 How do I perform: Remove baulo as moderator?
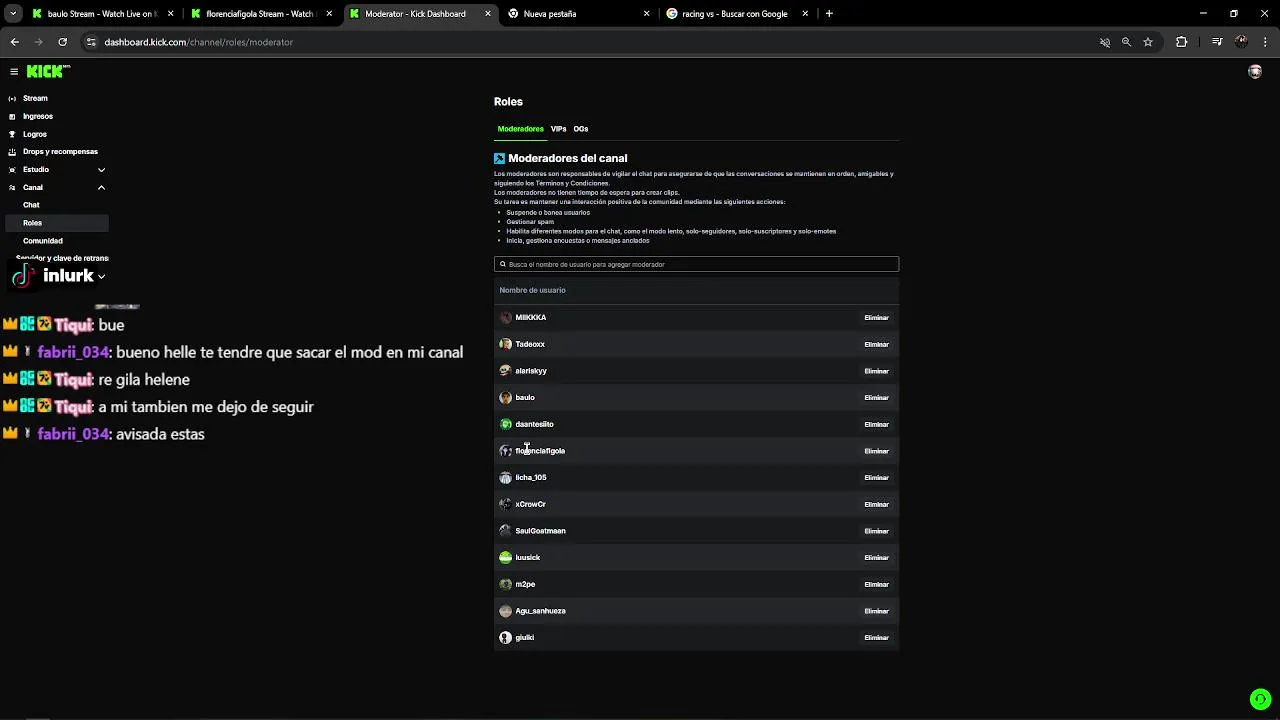(x=877, y=398)
